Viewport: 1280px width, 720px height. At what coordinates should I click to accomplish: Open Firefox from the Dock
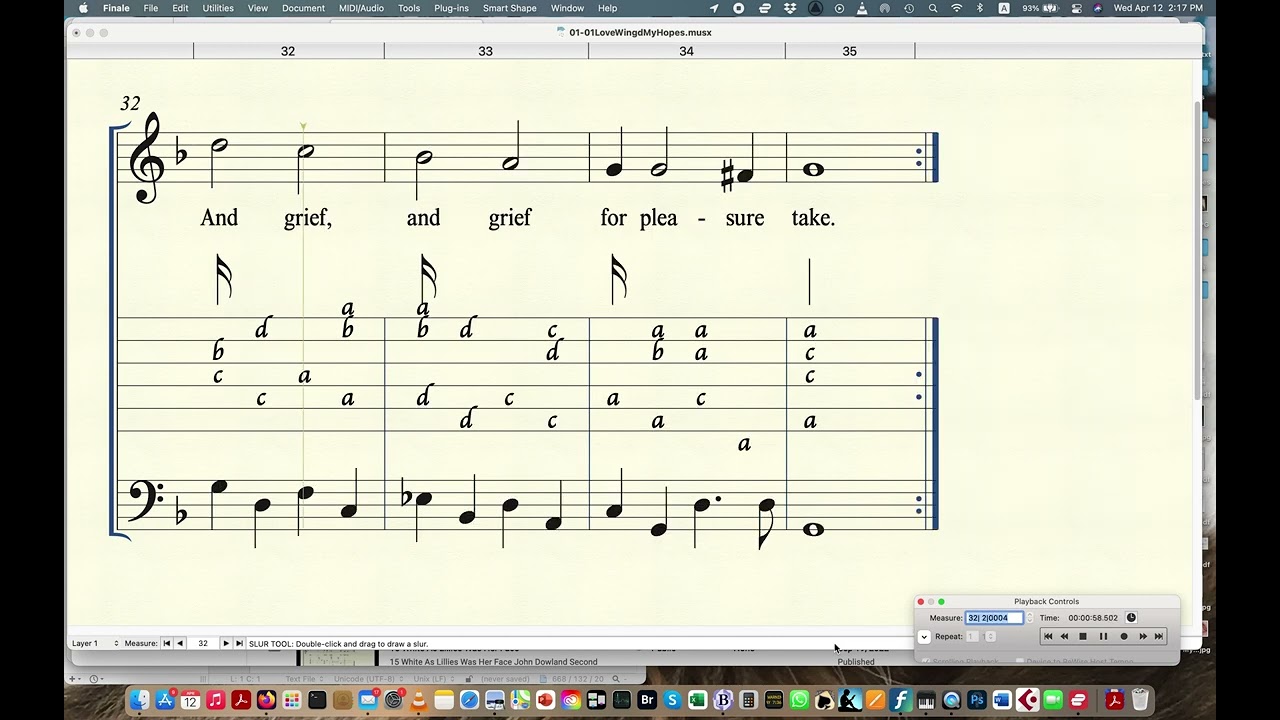pos(266,700)
